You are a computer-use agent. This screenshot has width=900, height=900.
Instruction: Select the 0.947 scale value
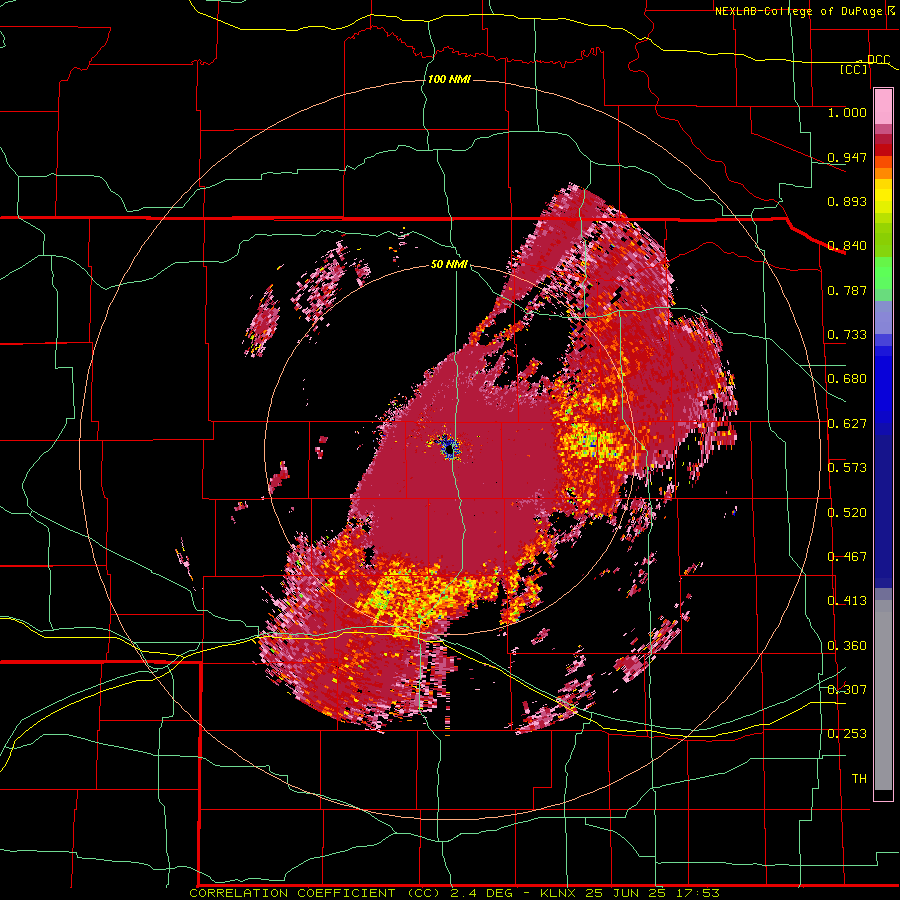(x=847, y=157)
